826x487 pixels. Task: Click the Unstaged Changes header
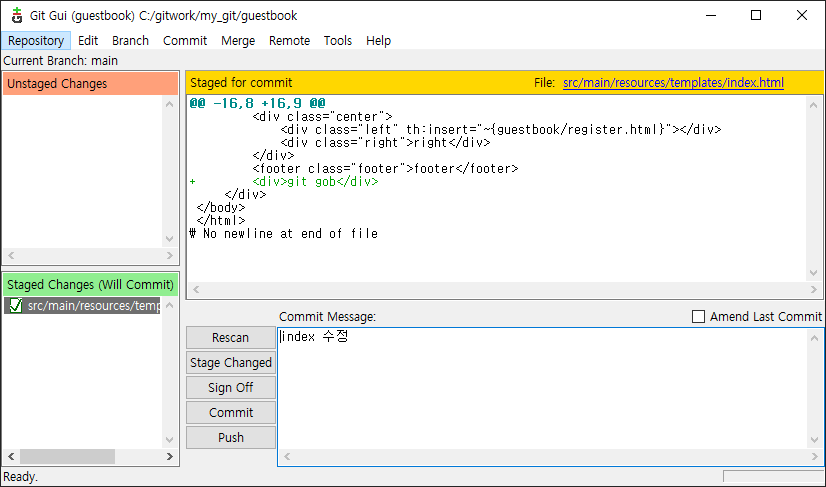coord(91,84)
